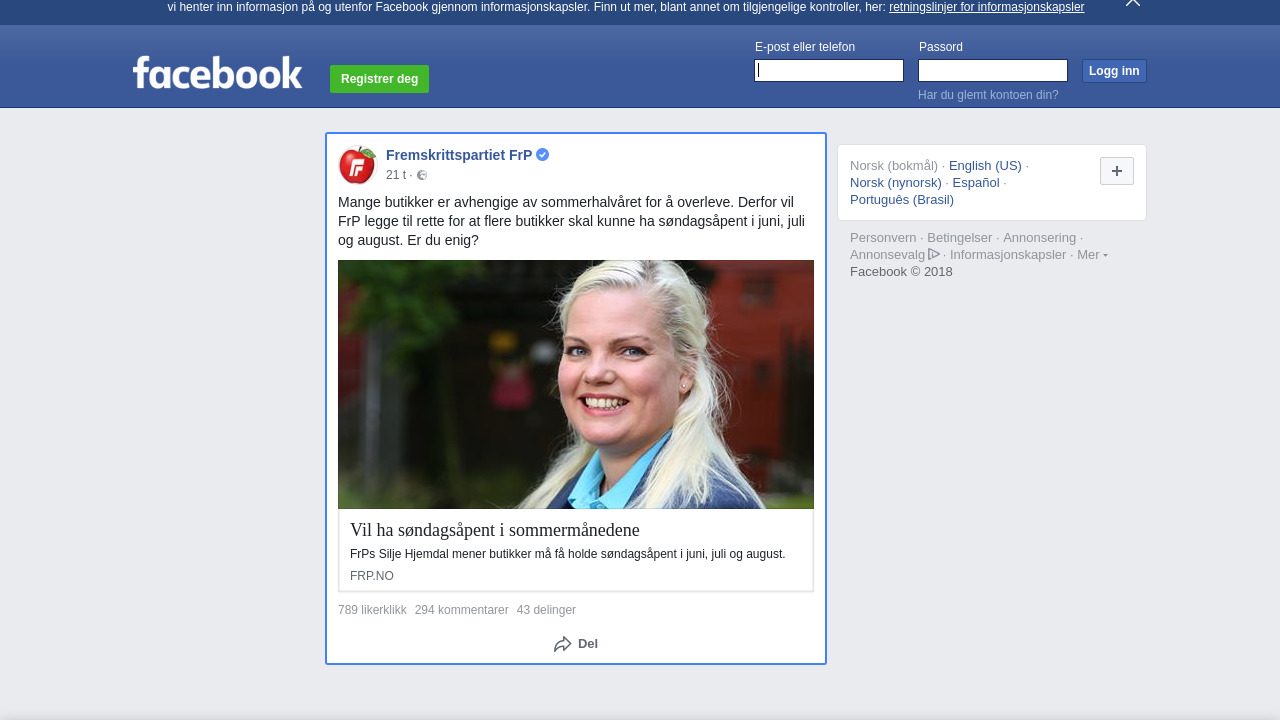Show 789 likerklikk reactions
This screenshot has height=720, width=1280.
coord(372,610)
